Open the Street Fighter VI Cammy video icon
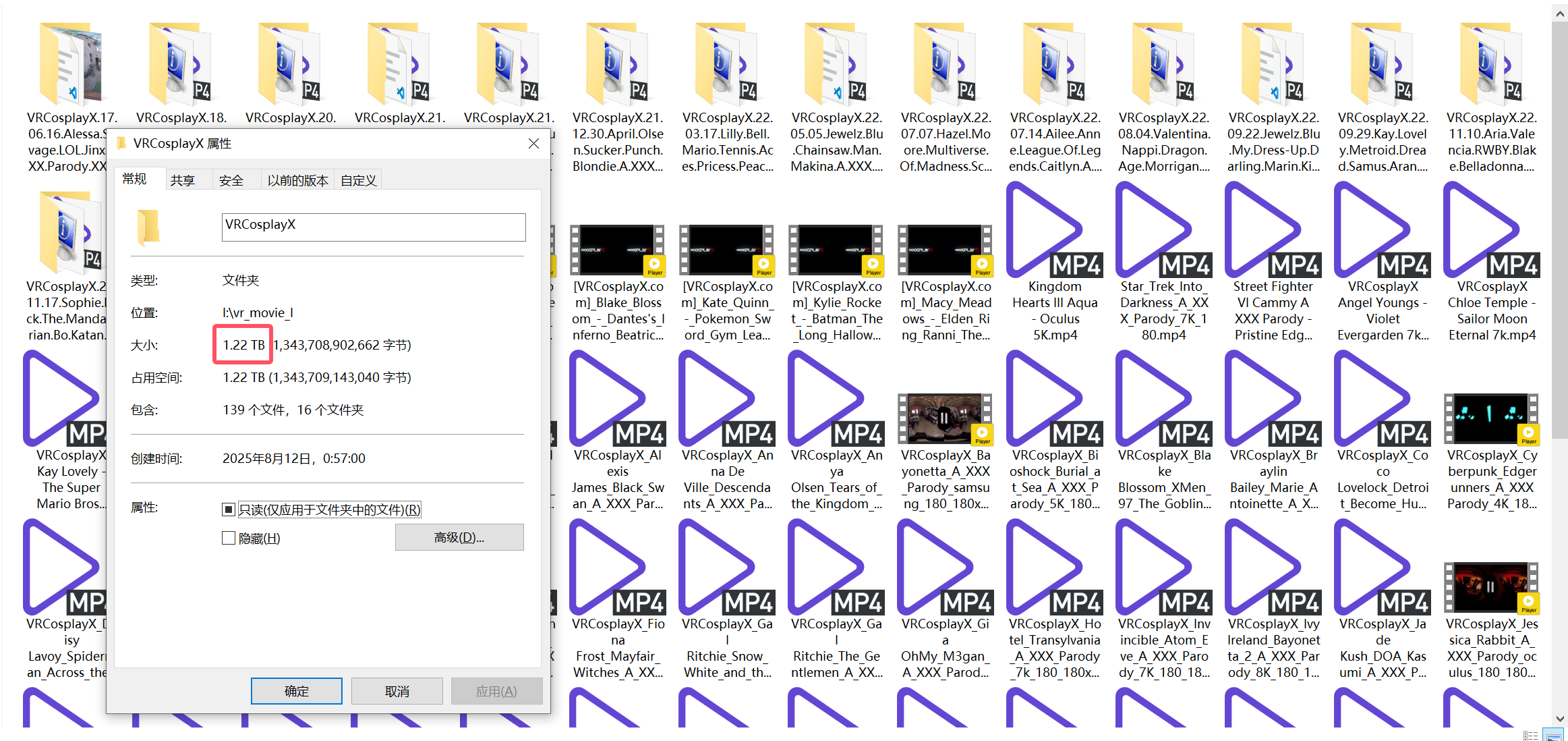Image resolution: width=1568 pixels, height=741 pixels. (x=1272, y=231)
